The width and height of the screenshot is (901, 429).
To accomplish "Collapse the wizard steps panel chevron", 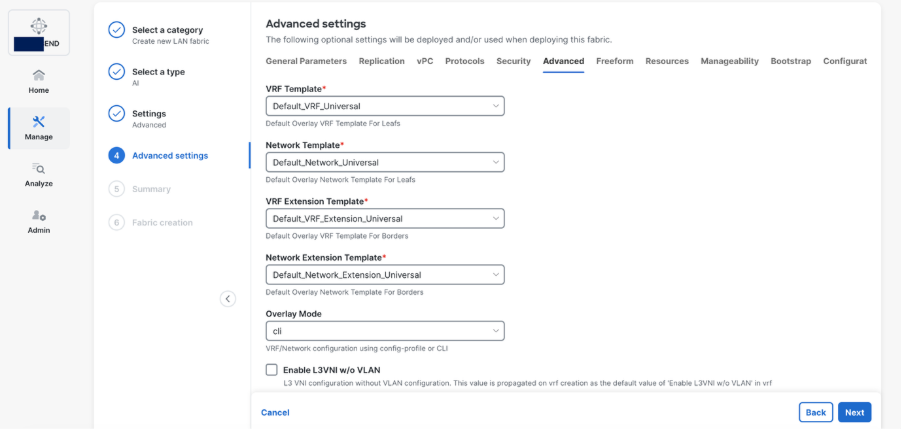I will coord(228,298).
